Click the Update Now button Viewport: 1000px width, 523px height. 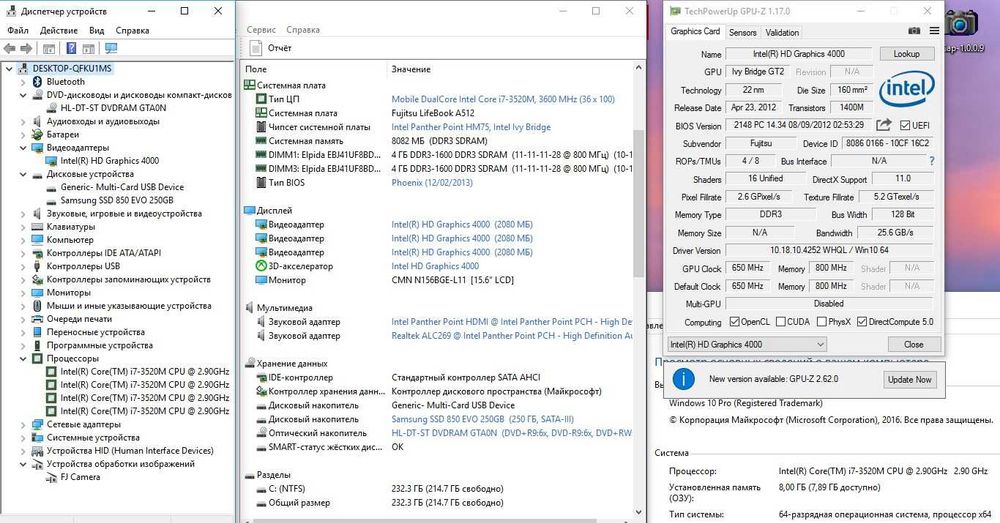[909, 379]
